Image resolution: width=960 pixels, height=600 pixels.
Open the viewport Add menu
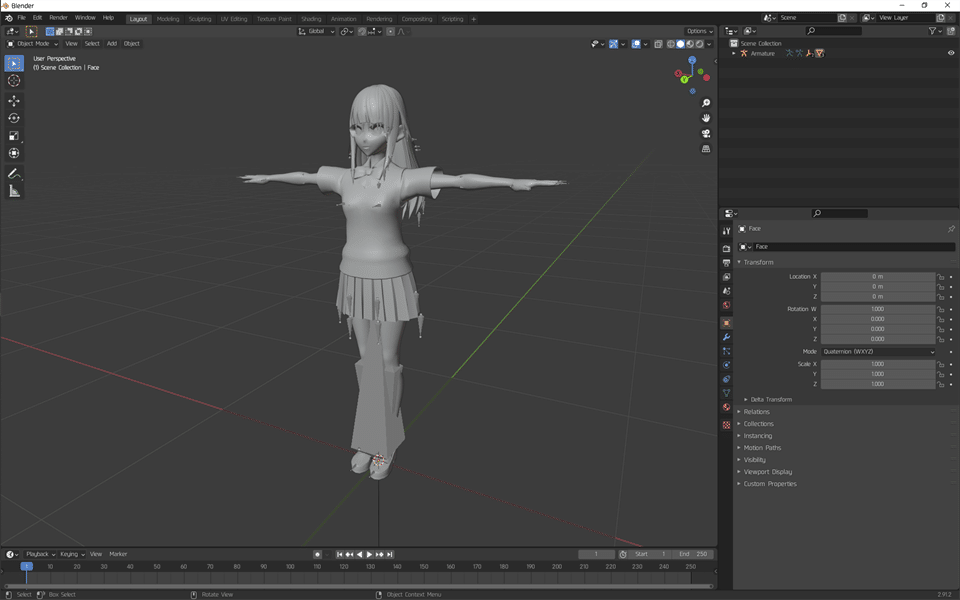pyautogui.click(x=111, y=44)
